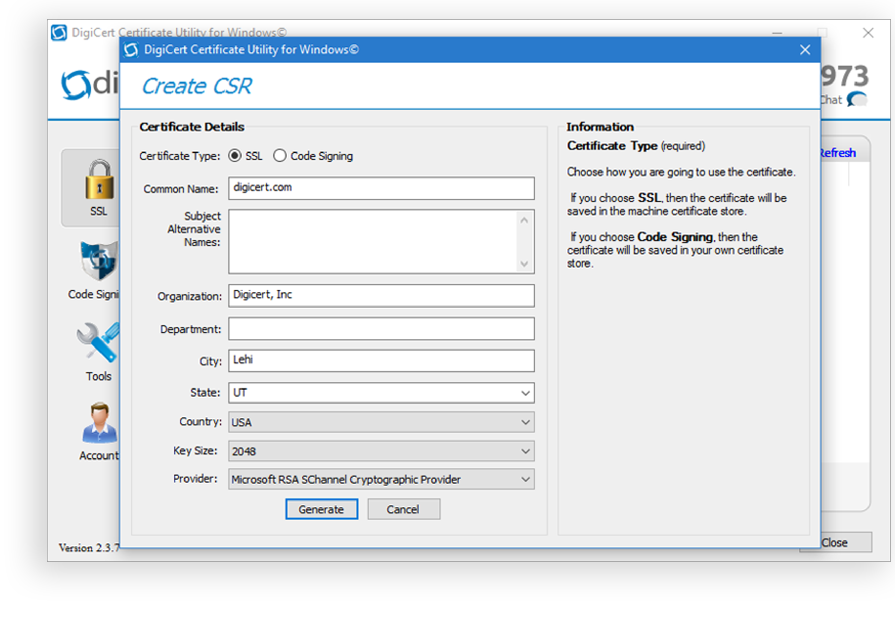
Task: Click the DigiCert logo in the main window title bar
Action: (x=59, y=33)
